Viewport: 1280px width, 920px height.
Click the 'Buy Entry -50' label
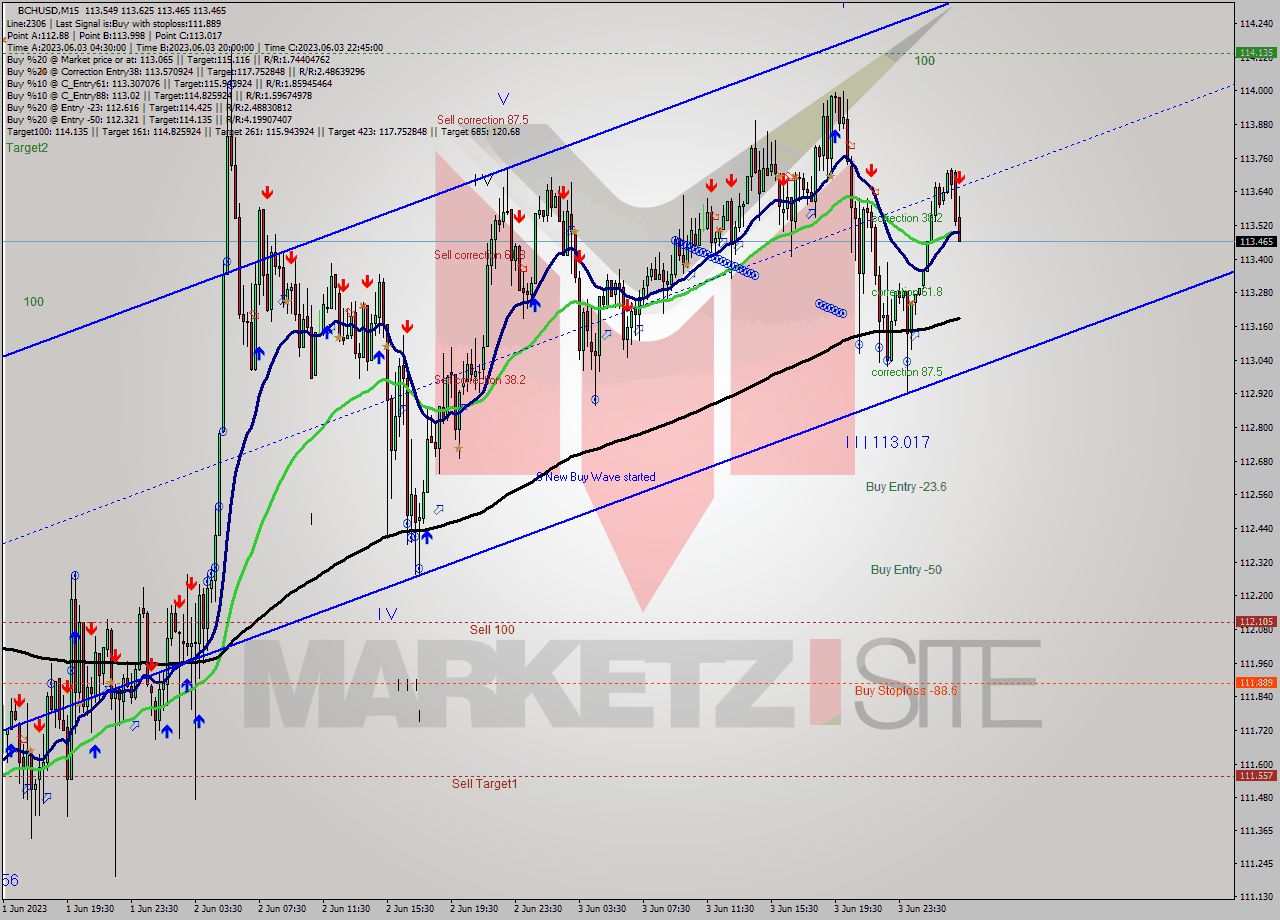[906, 570]
